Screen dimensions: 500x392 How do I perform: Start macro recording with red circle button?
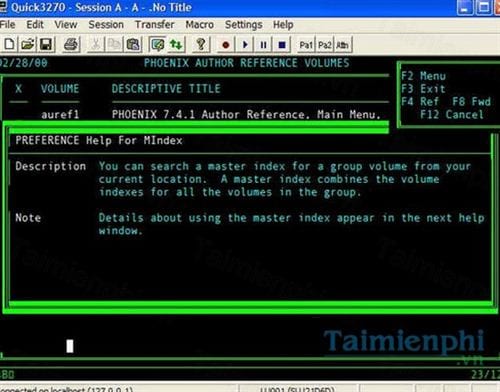pyautogui.click(x=226, y=45)
